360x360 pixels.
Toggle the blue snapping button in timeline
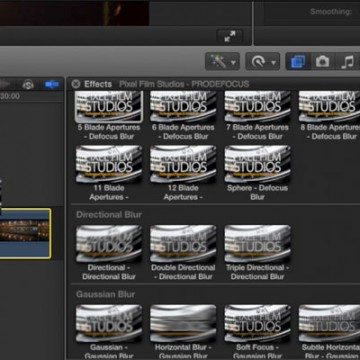pos(52,85)
